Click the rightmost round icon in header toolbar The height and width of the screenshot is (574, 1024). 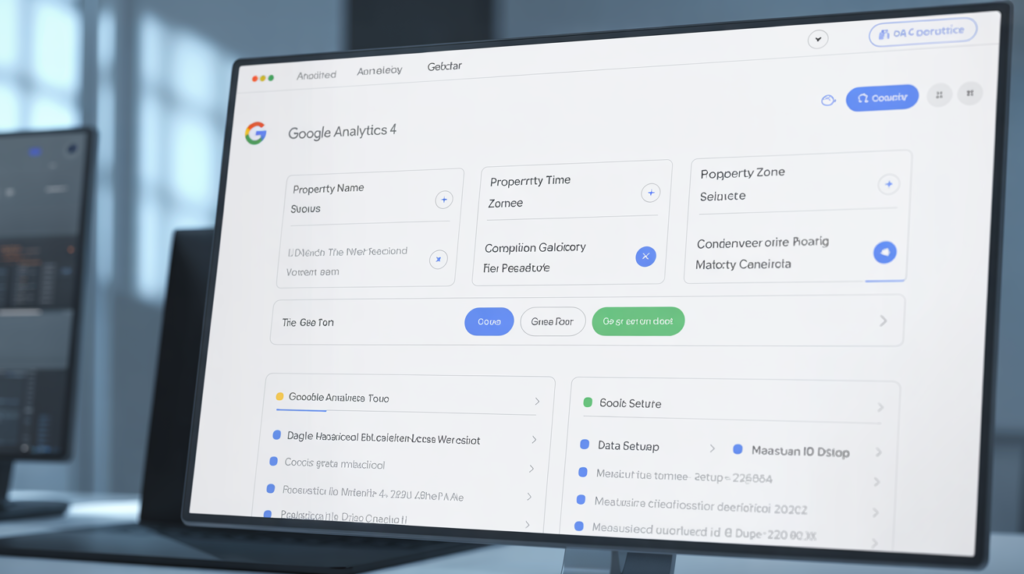(x=970, y=93)
